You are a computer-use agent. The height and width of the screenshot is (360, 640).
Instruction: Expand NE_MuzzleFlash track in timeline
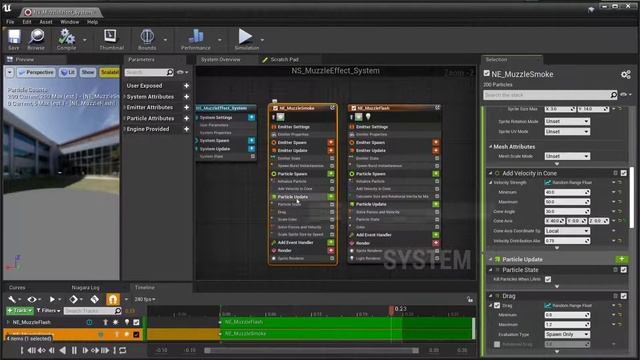[8, 322]
